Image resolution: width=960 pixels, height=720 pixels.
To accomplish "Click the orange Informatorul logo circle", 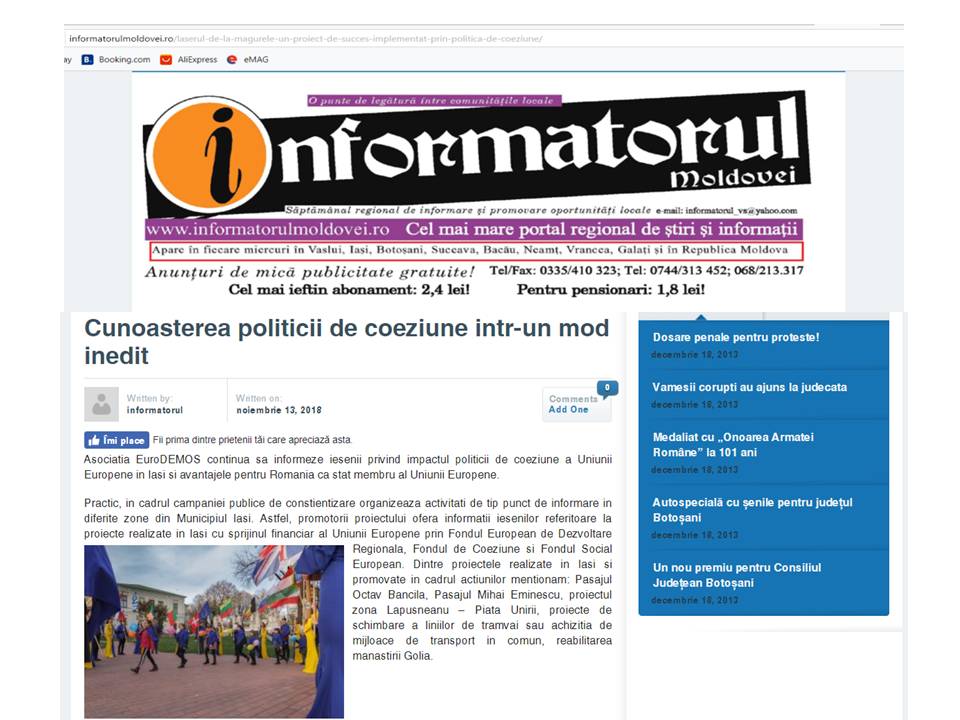I will pos(209,156).
